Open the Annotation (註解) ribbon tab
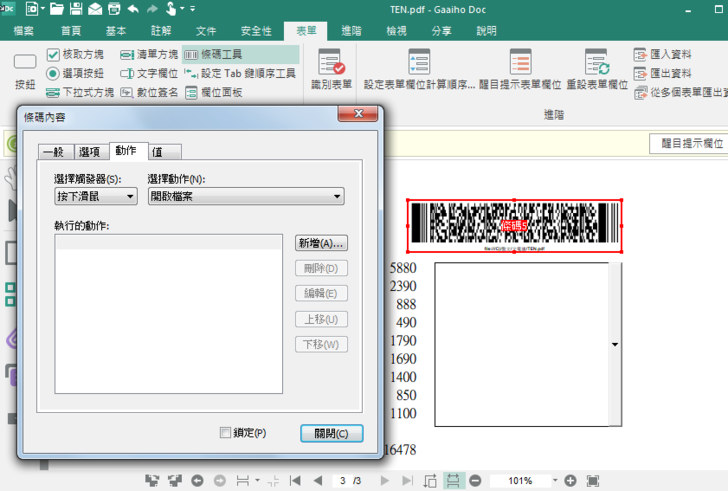Screen dimensions: 728x491 [161, 31]
